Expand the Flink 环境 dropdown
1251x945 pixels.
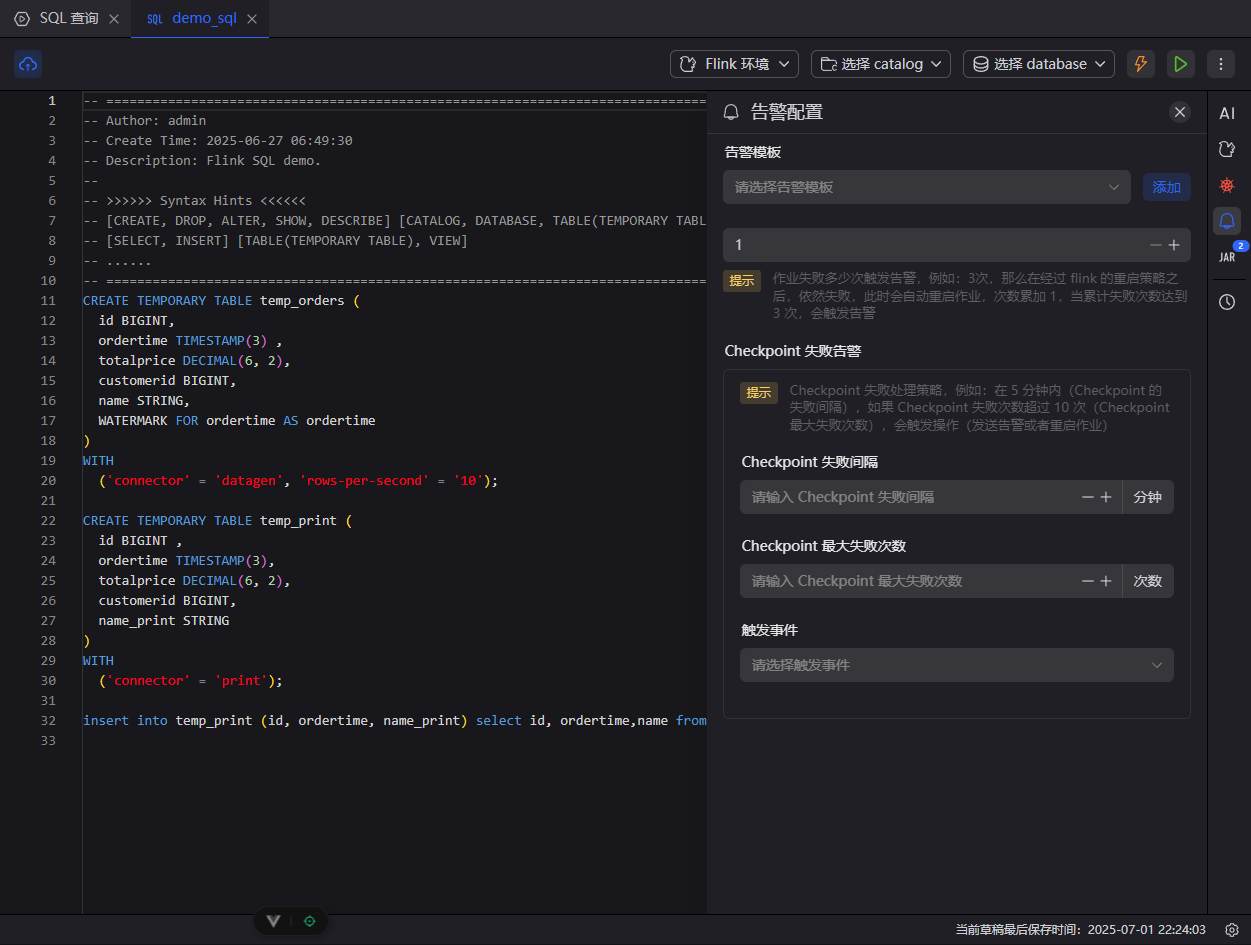tap(734, 64)
